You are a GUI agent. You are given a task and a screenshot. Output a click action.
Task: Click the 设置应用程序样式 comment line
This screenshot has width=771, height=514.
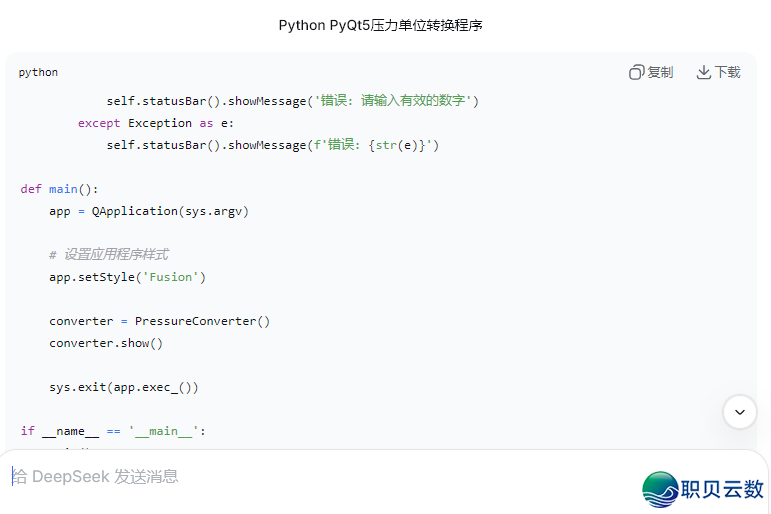coord(108,255)
